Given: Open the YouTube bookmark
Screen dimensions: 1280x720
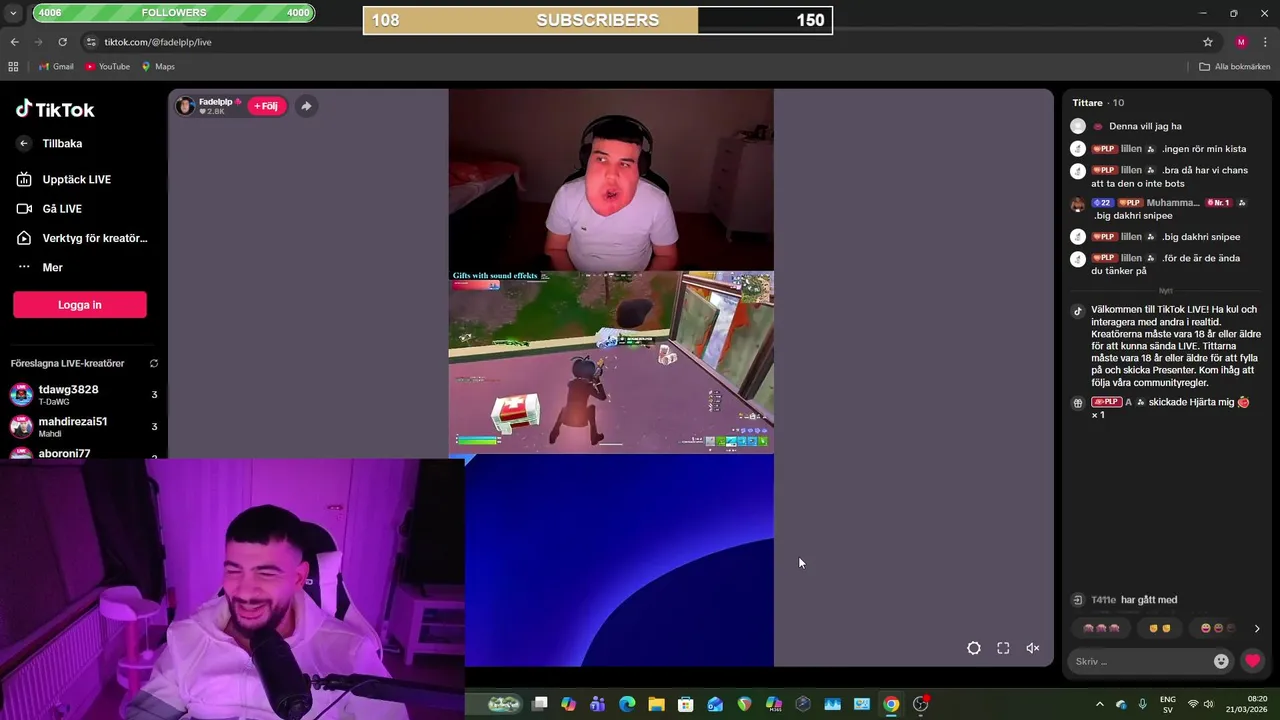Looking at the screenshot, I should [x=107, y=67].
